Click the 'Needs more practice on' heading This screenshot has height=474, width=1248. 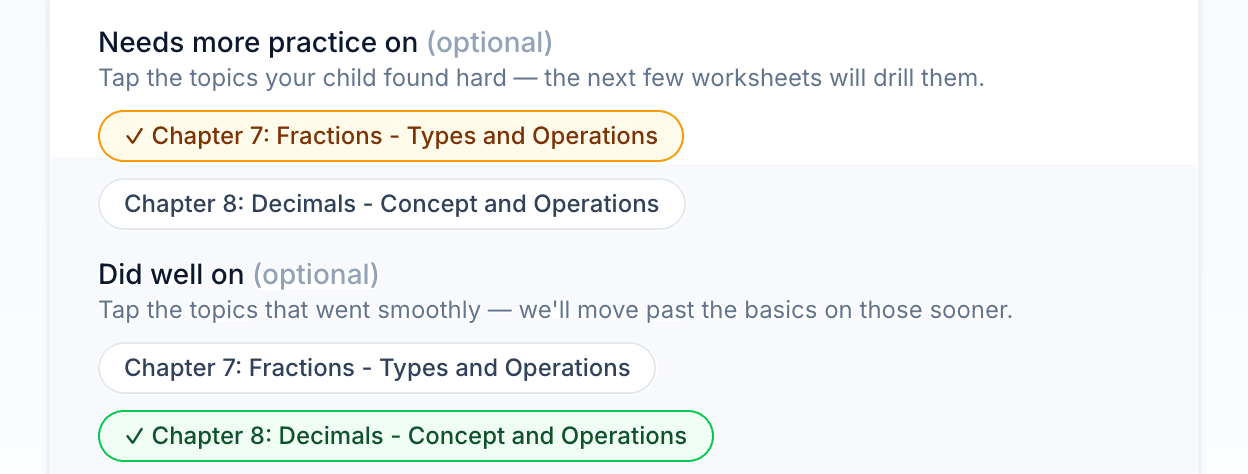[258, 42]
